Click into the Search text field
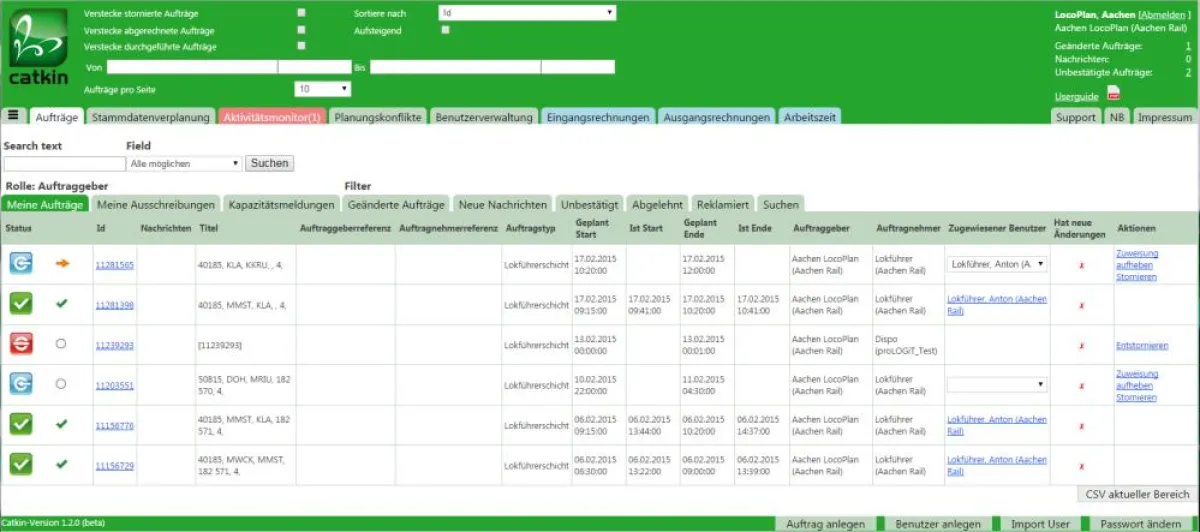 click(64, 163)
